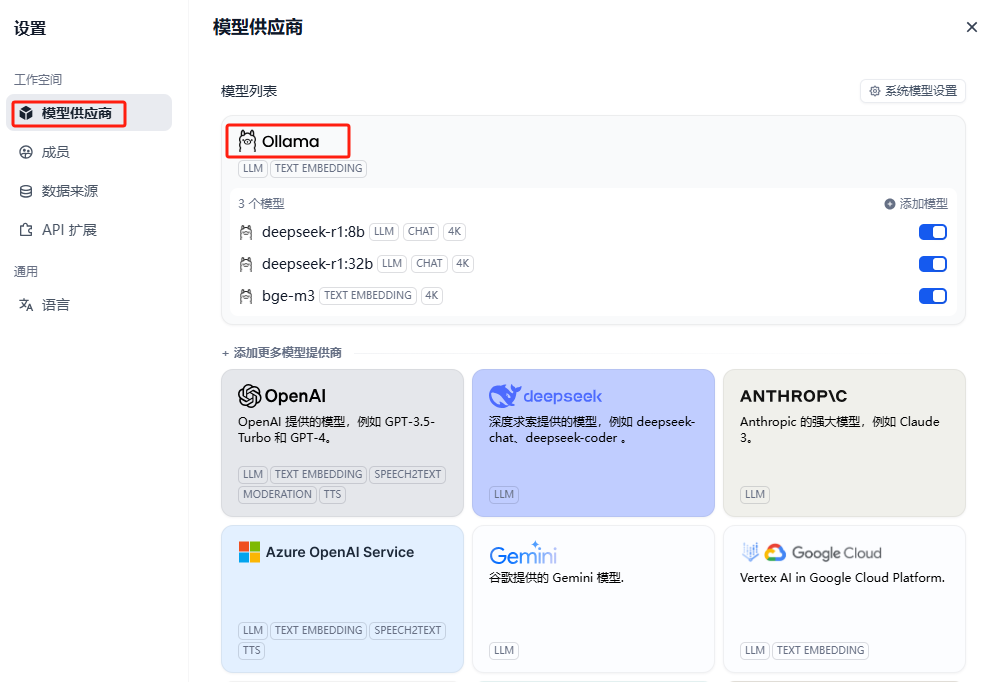Click the 4K tag on deepseek-r1:32b
The width and height of the screenshot is (995, 682).
(463, 263)
